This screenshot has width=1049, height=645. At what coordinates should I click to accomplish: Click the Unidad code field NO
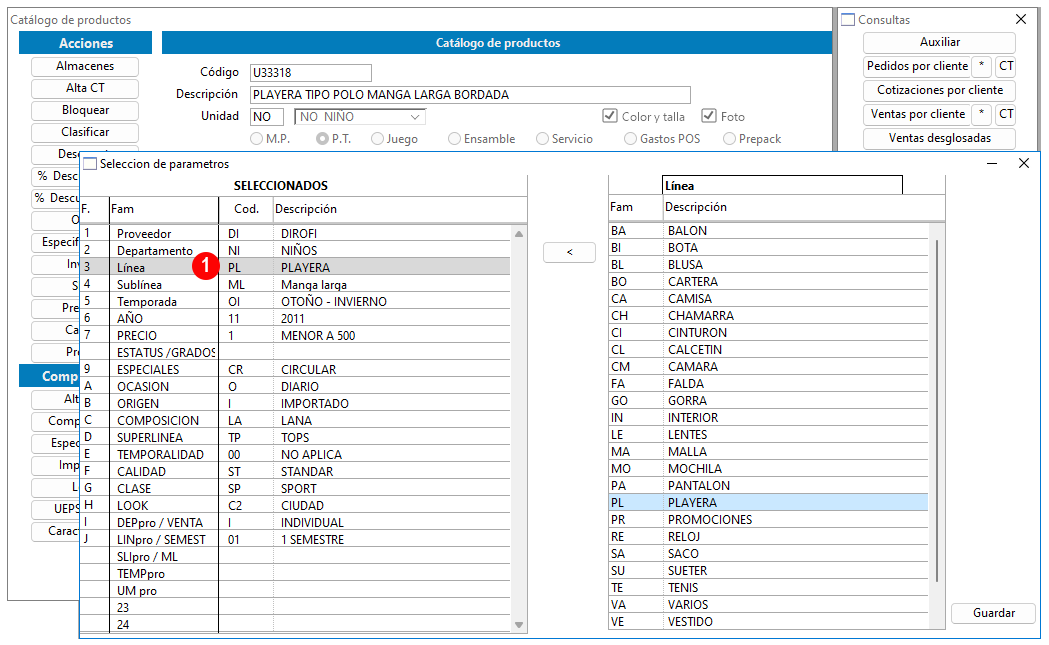pos(267,116)
